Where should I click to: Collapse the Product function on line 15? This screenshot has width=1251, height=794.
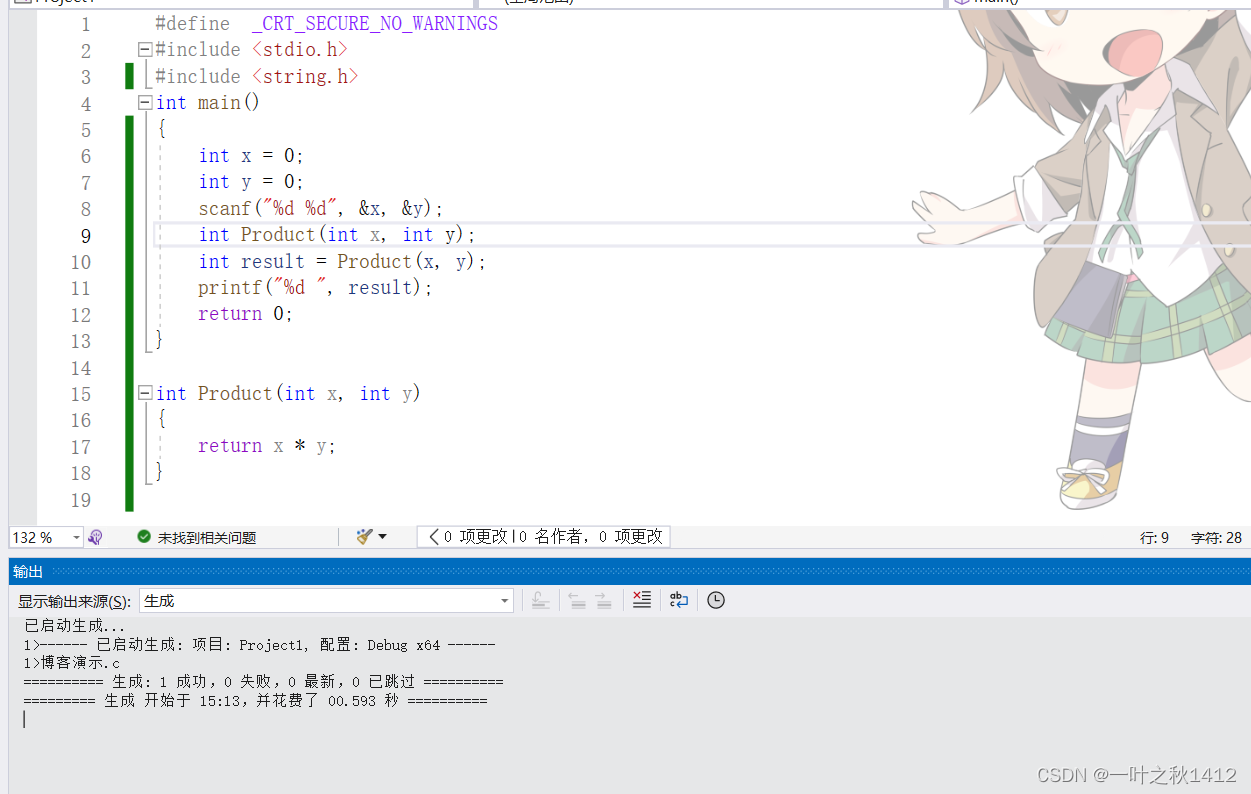point(145,393)
